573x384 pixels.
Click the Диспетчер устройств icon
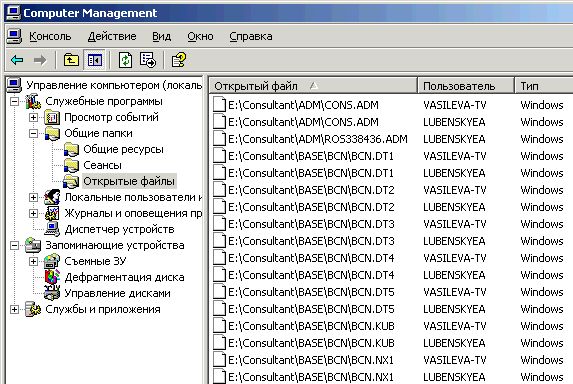tap(52, 229)
